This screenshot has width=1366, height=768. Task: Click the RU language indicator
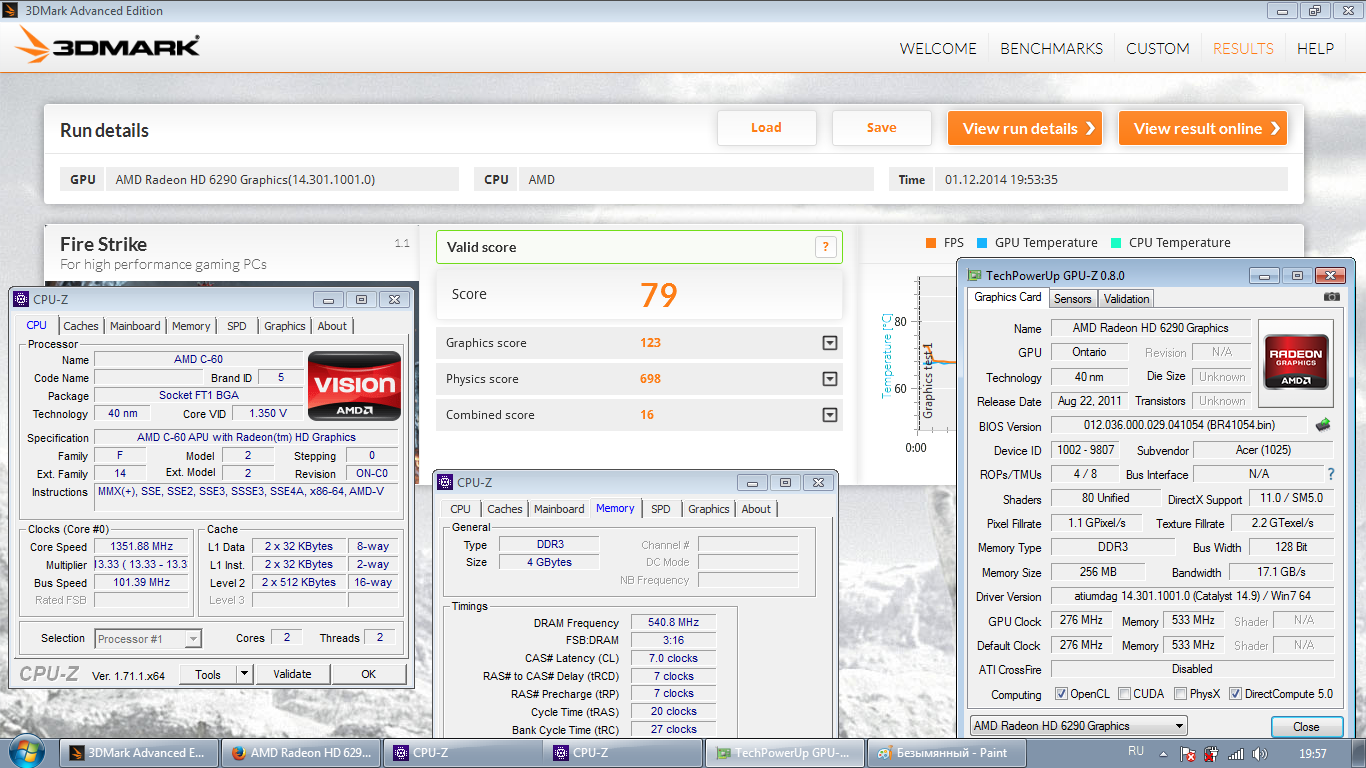pyautogui.click(x=1135, y=751)
